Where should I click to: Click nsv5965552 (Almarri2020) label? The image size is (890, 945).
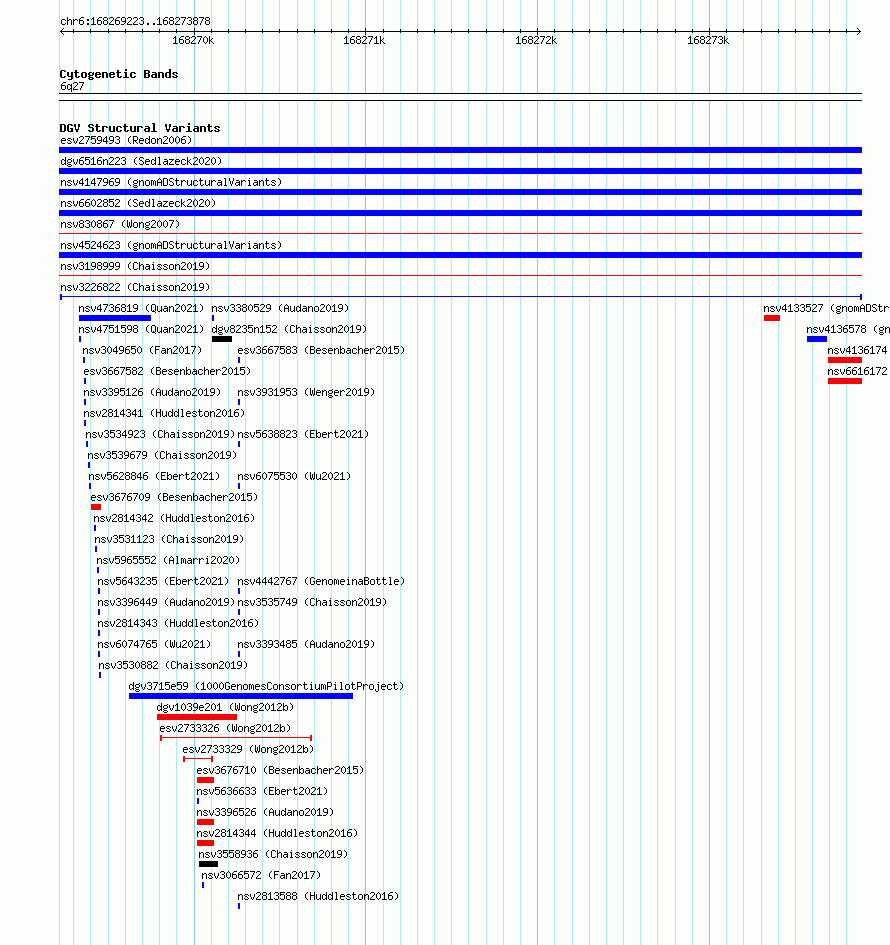click(x=168, y=561)
